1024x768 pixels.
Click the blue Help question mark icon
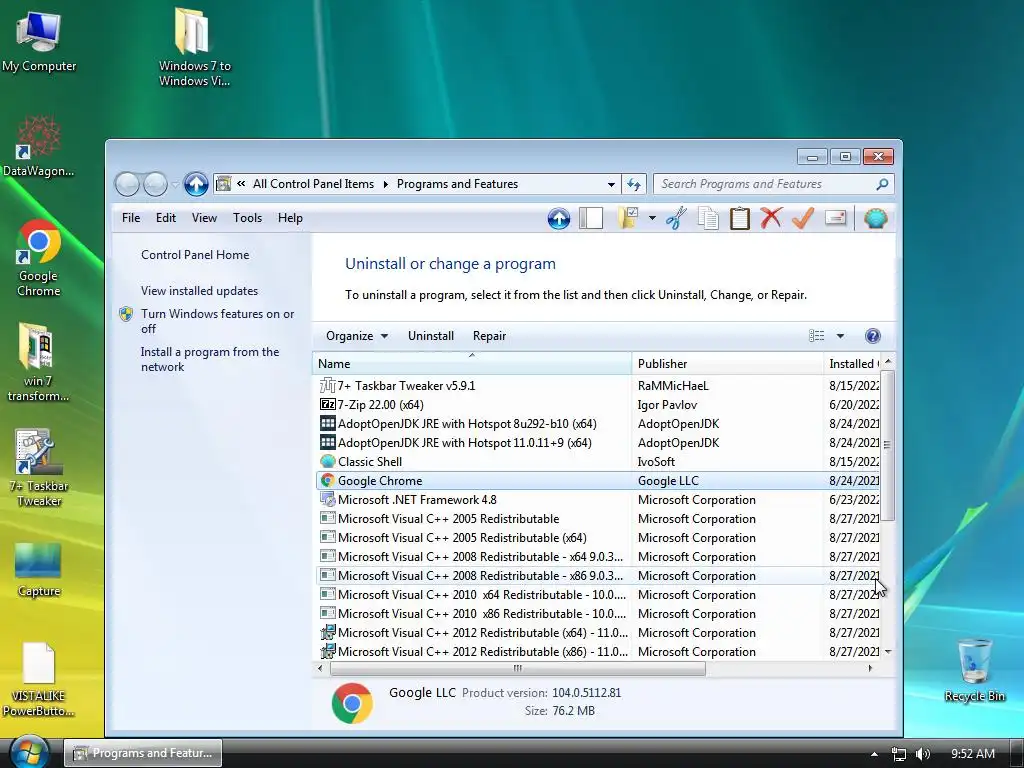872,336
